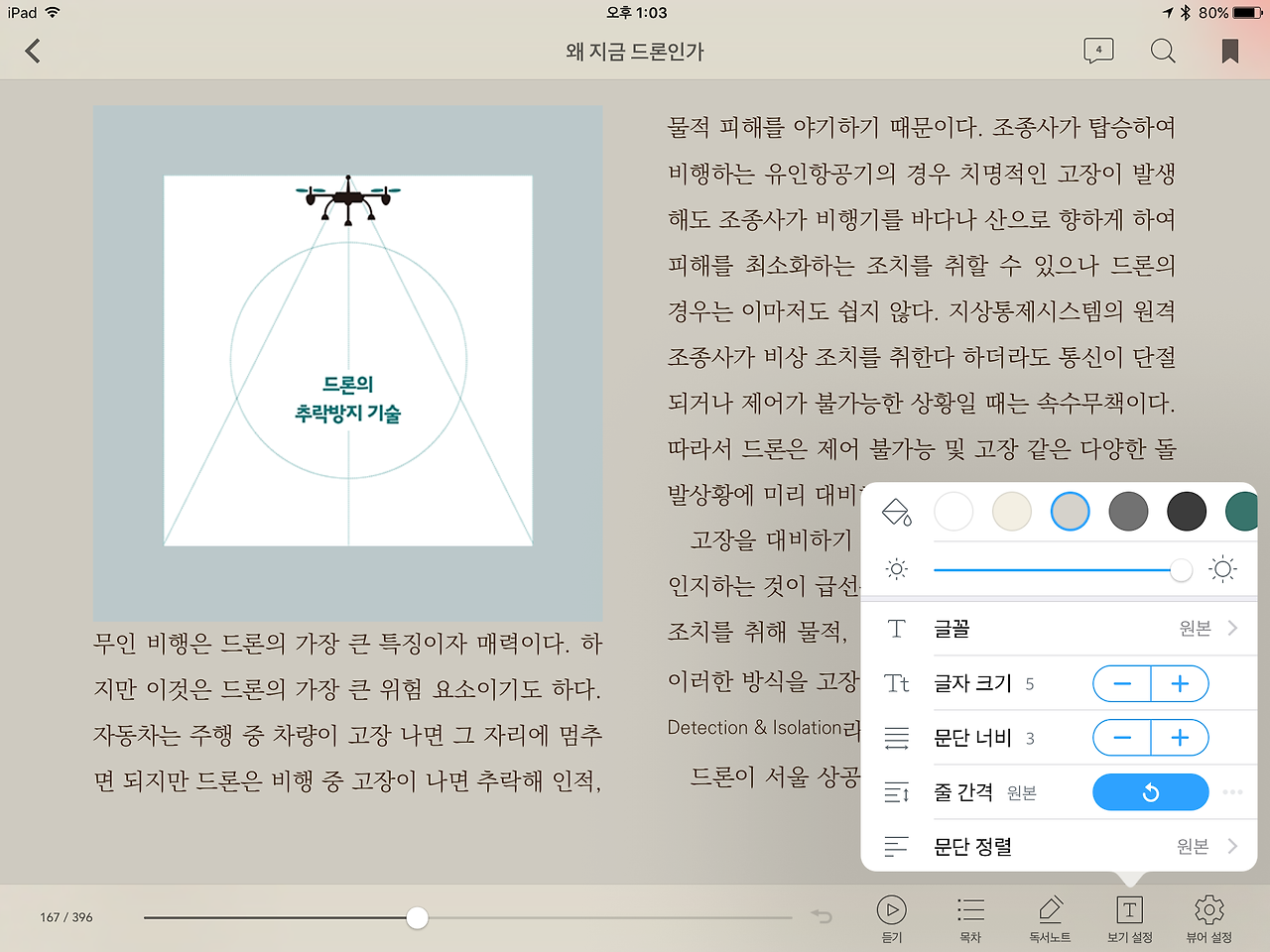Viewport: 1270px width, 952px height.
Task: Select the cream background color
Action: pos(1012,512)
